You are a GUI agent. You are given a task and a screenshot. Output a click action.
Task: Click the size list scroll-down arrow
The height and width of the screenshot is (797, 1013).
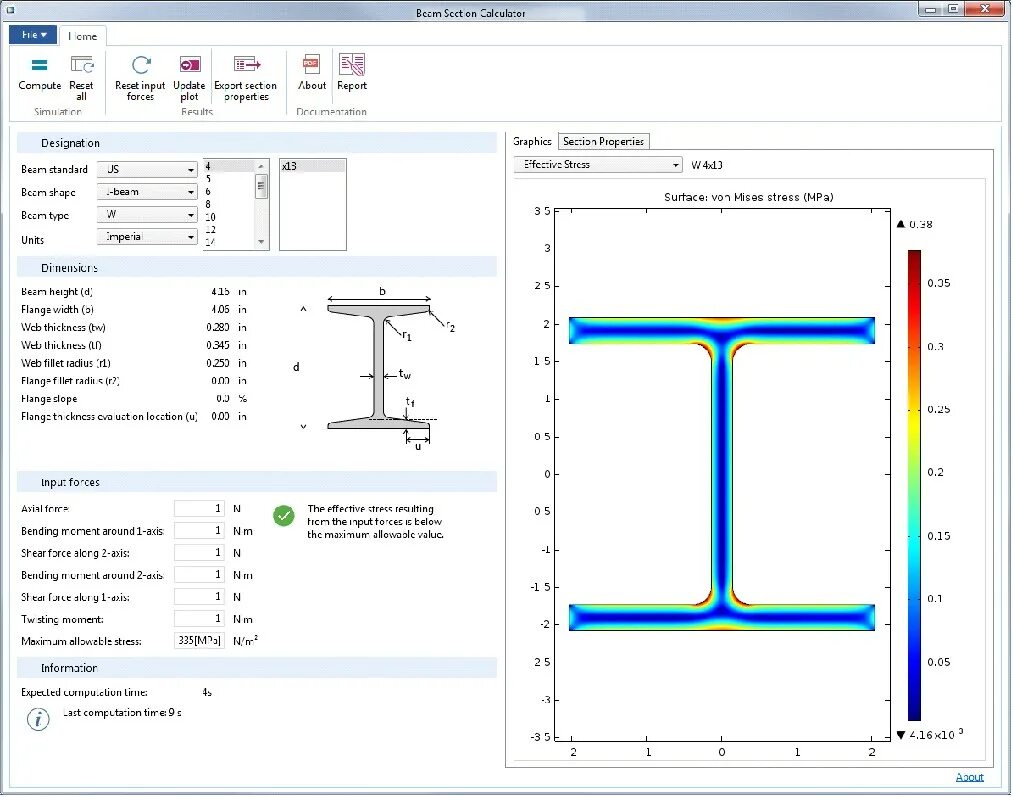[x=261, y=242]
